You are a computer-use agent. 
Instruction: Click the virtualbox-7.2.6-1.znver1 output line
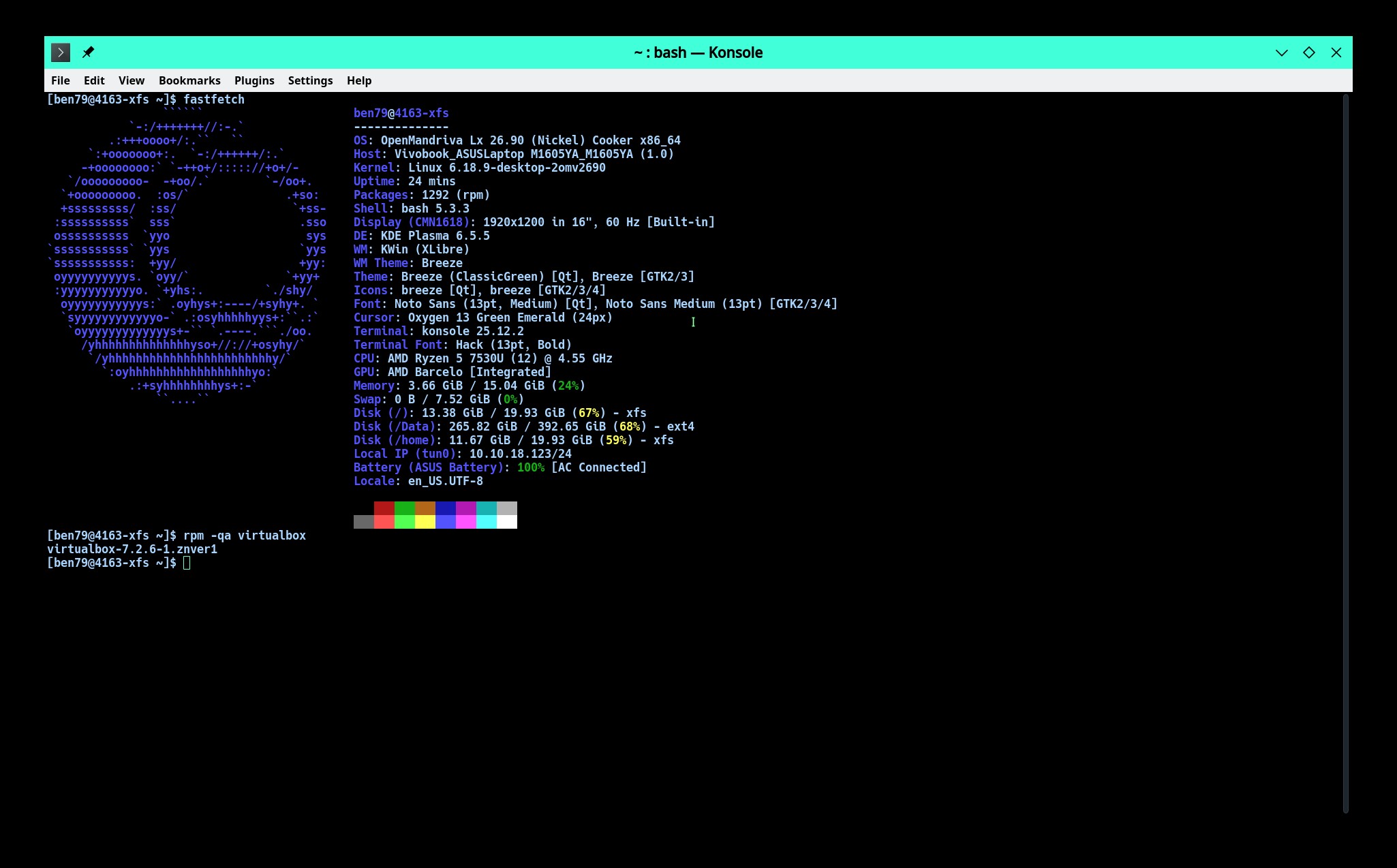point(132,549)
